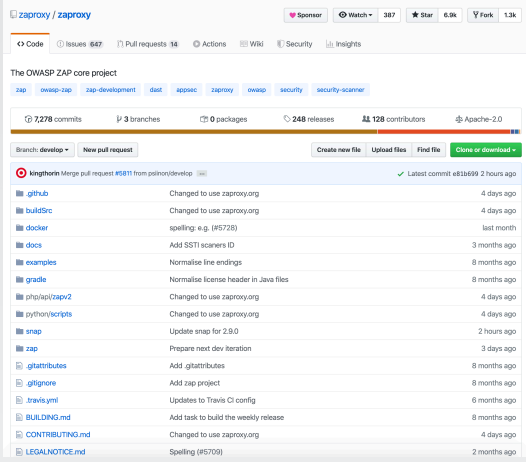Click the dast topic tag
Screen dimensions: 526x462
(x=156, y=90)
